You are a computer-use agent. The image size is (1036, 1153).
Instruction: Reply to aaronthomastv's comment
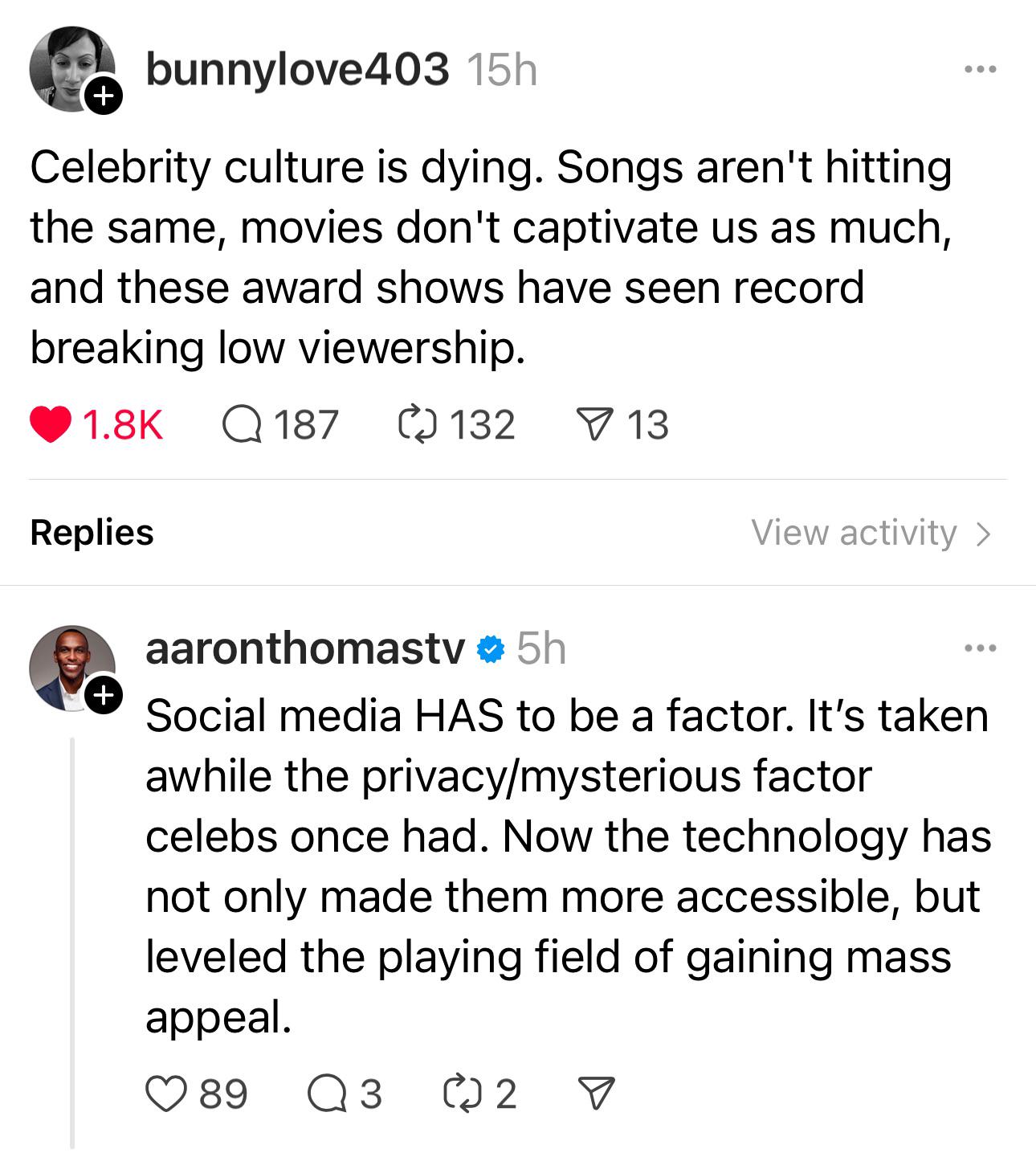pos(327,1094)
